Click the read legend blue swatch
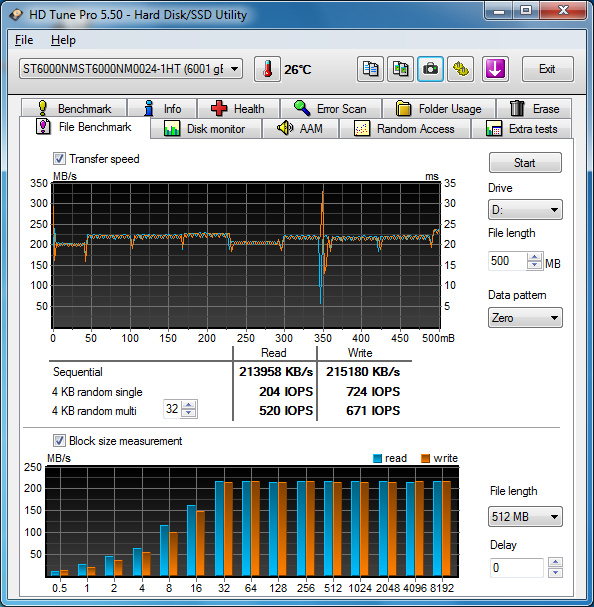 coord(377,458)
